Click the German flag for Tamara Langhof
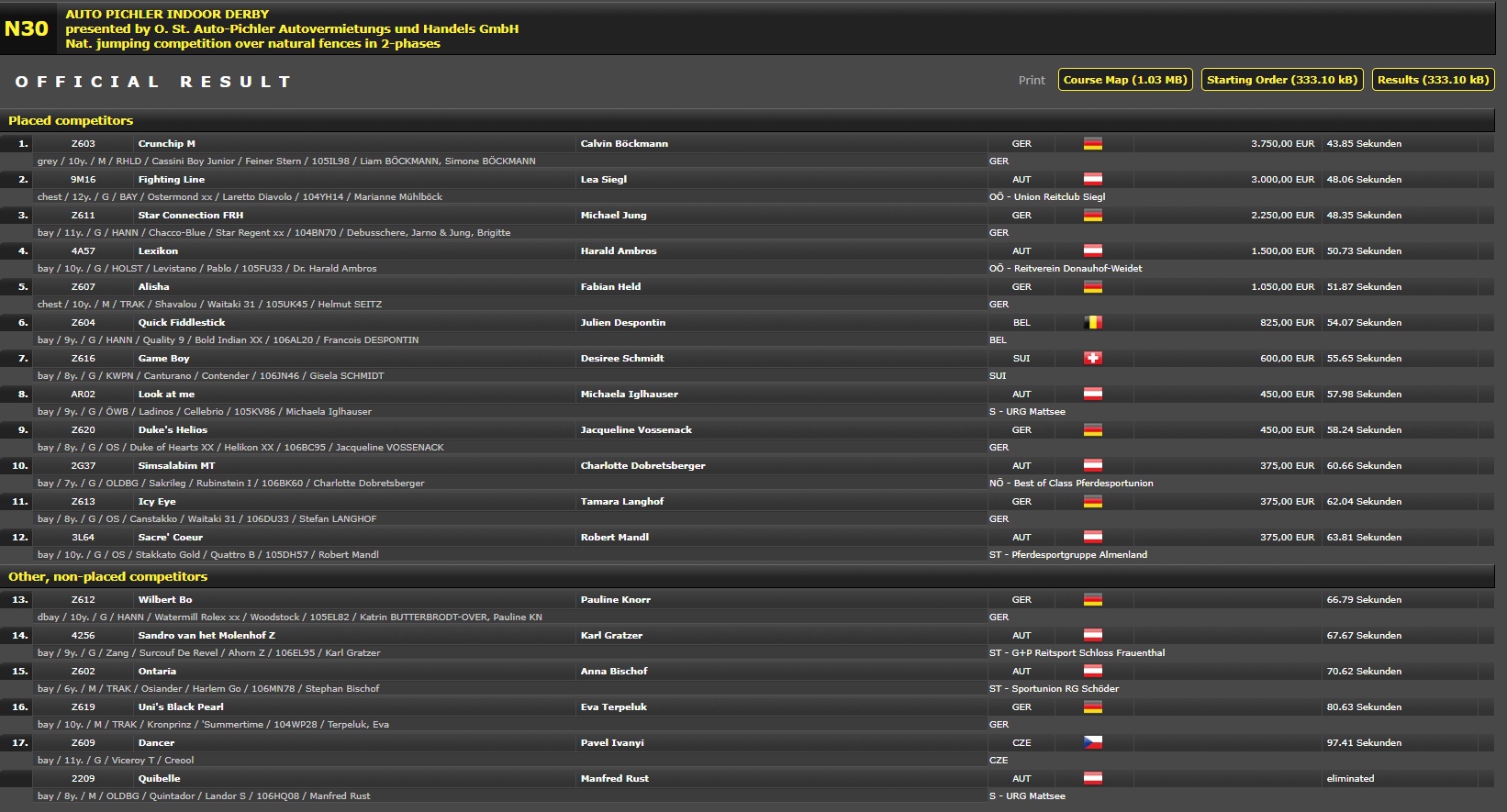Viewport: 1507px width, 812px height. (1092, 502)
